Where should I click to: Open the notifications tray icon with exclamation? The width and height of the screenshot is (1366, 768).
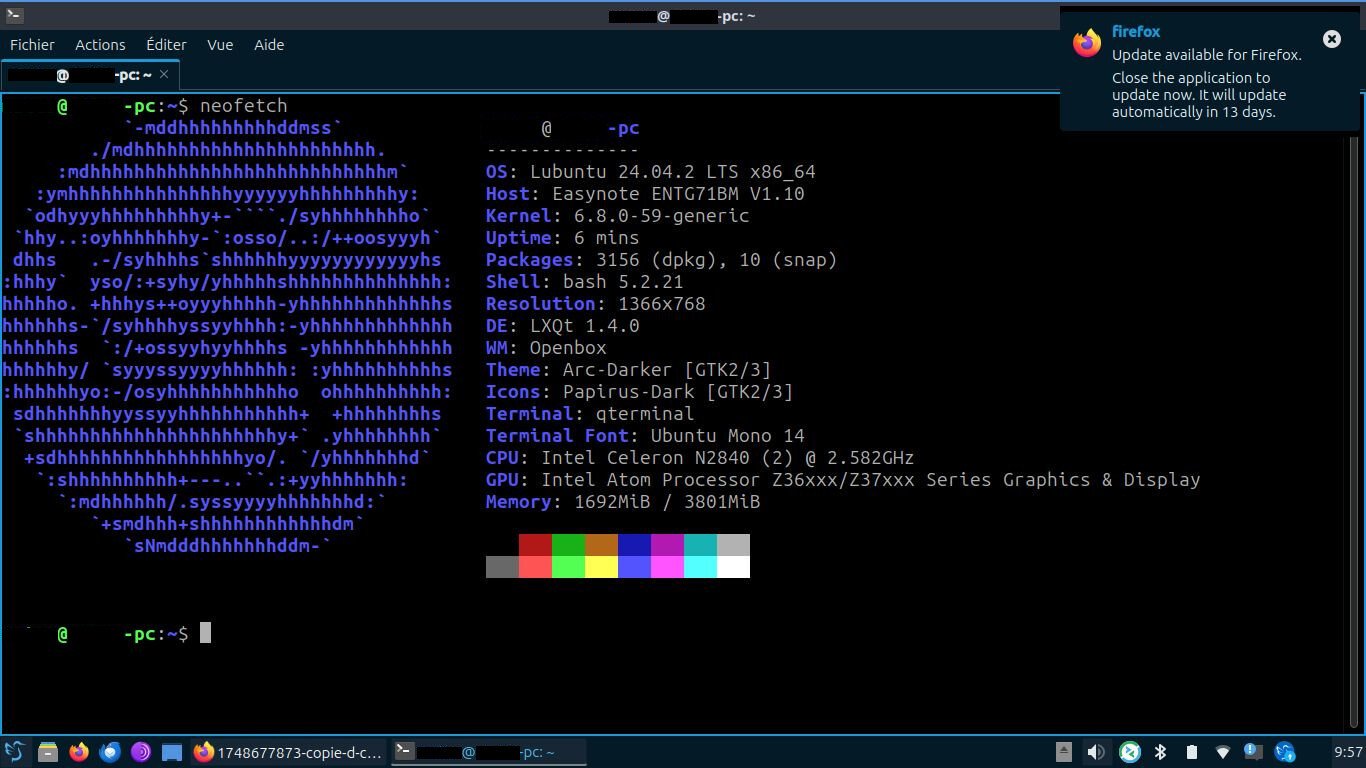[1253, 752]
